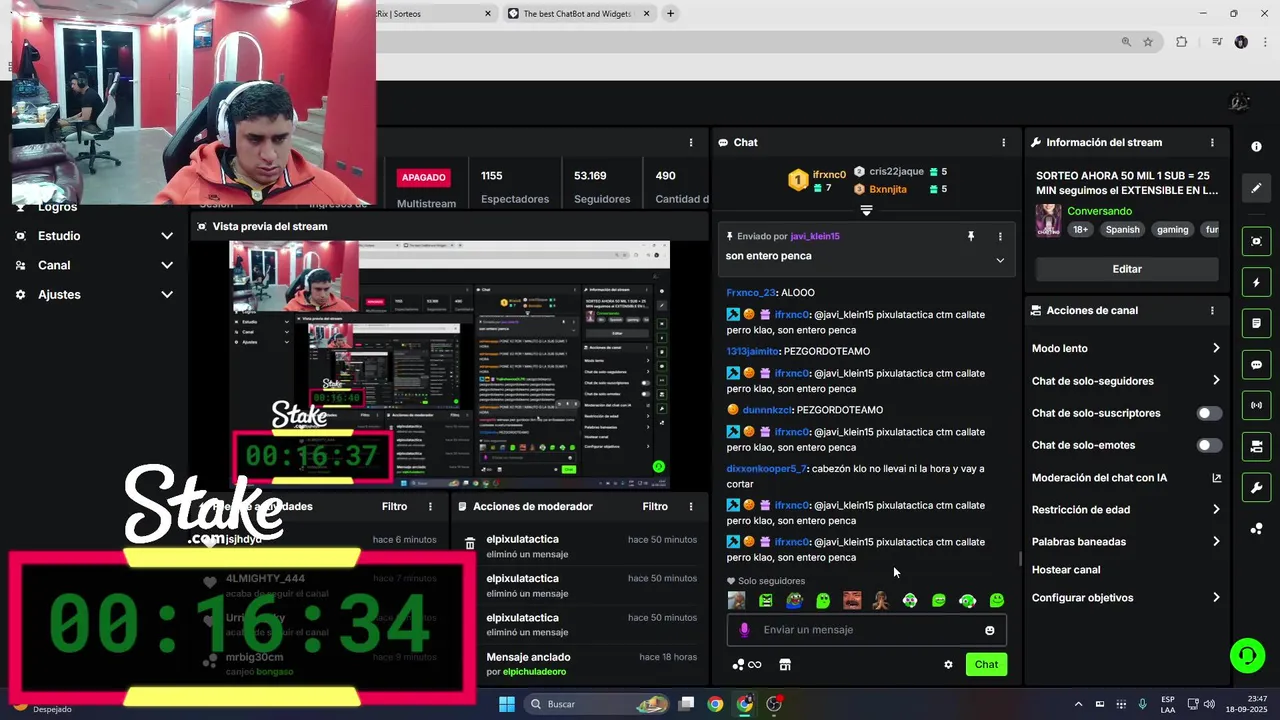
Task: Click the Editar stream info button
Action: [1127, 269]
